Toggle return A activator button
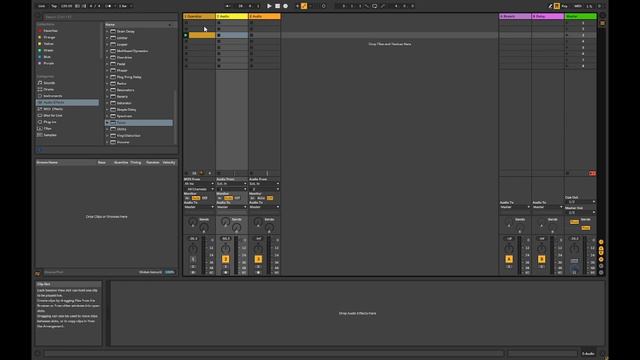This screenshot has height=360, width=640. (509, 259)
